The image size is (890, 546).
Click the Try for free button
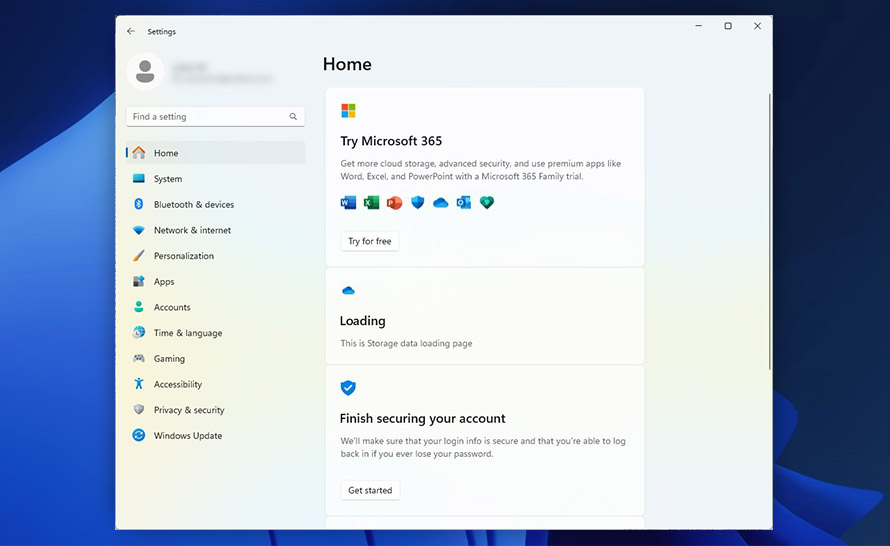point(370,241)
